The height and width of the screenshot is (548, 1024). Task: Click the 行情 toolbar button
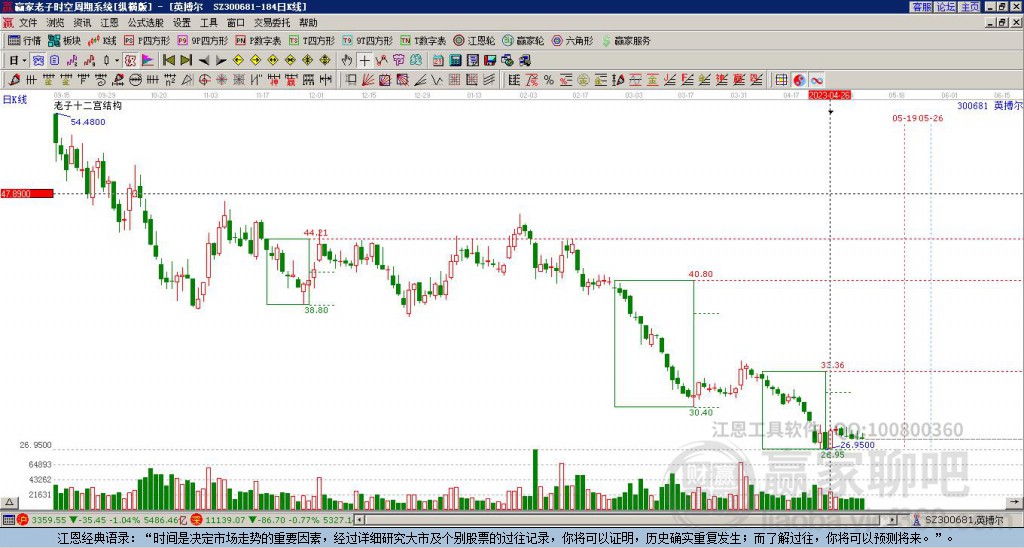click(x=24, y=40)
